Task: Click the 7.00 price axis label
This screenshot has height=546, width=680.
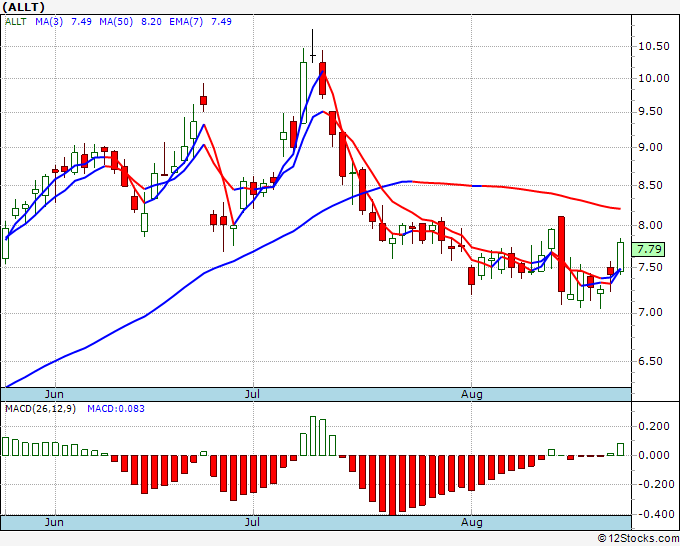Action: (x=650, y=313)
